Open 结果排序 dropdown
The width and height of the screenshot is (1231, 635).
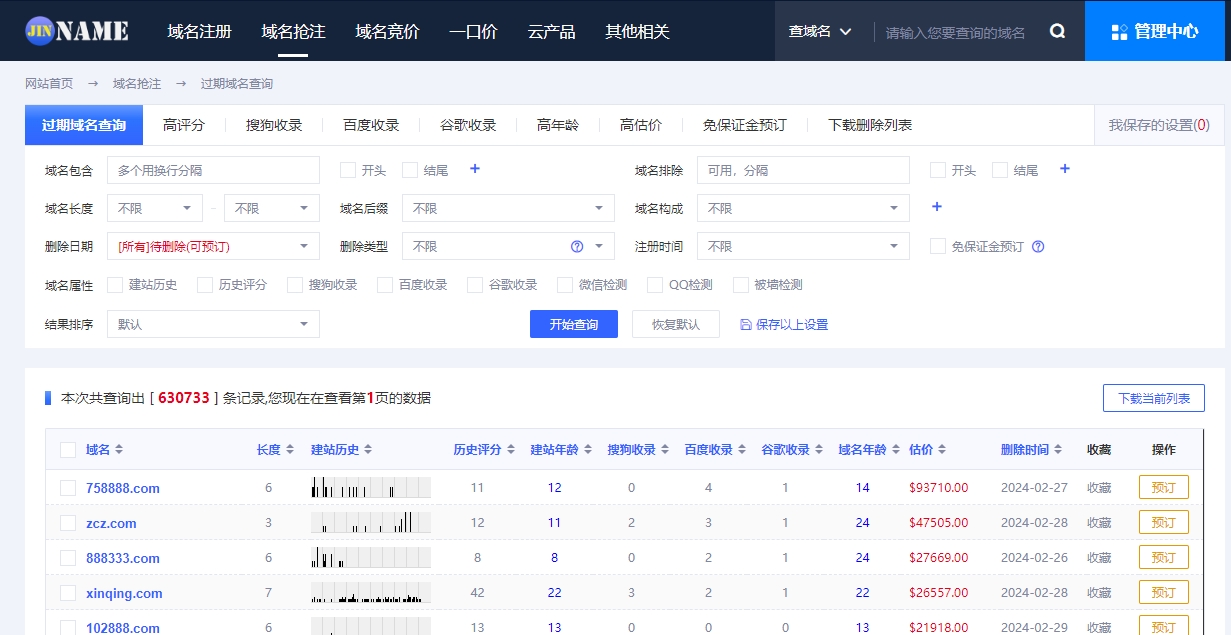213,324
